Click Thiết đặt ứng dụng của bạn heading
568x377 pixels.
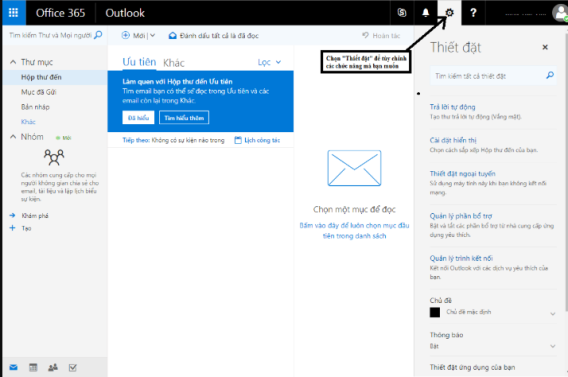(472, 367)
